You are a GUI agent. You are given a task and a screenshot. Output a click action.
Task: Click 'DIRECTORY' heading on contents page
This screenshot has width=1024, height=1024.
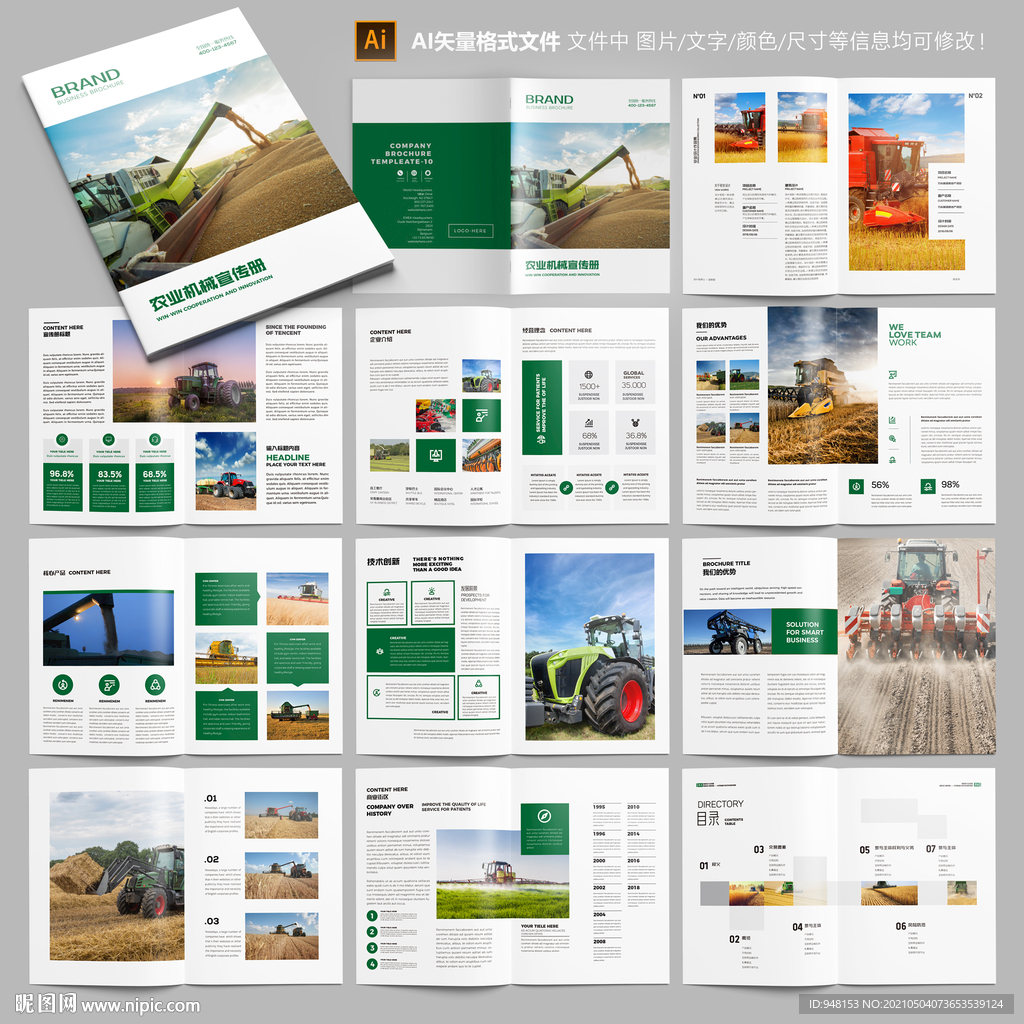pyautogui.click(x=720, y=803)
